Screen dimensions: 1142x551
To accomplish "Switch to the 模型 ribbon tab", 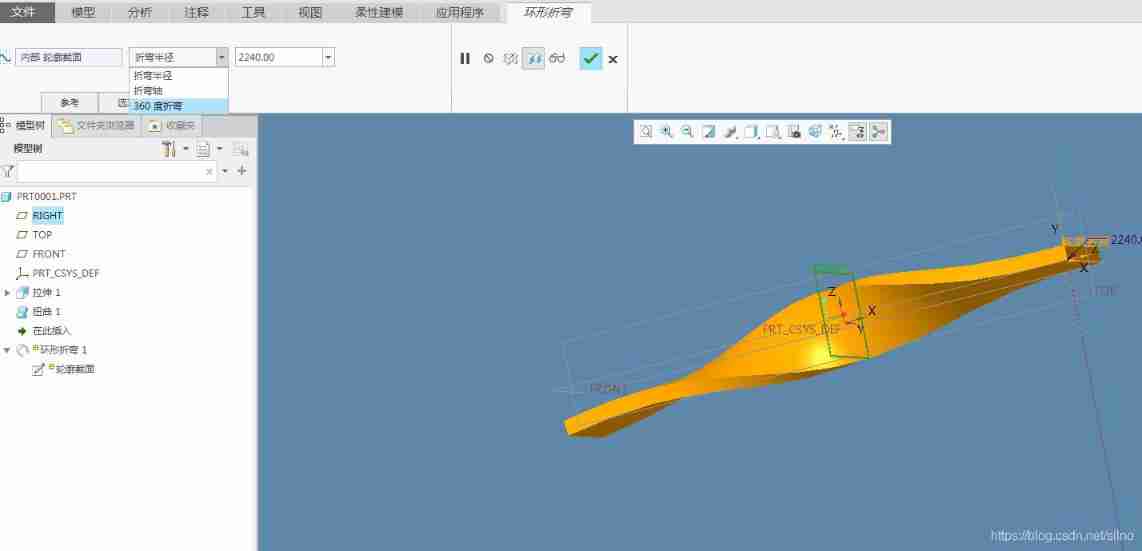I will click(x=84, y=12).
